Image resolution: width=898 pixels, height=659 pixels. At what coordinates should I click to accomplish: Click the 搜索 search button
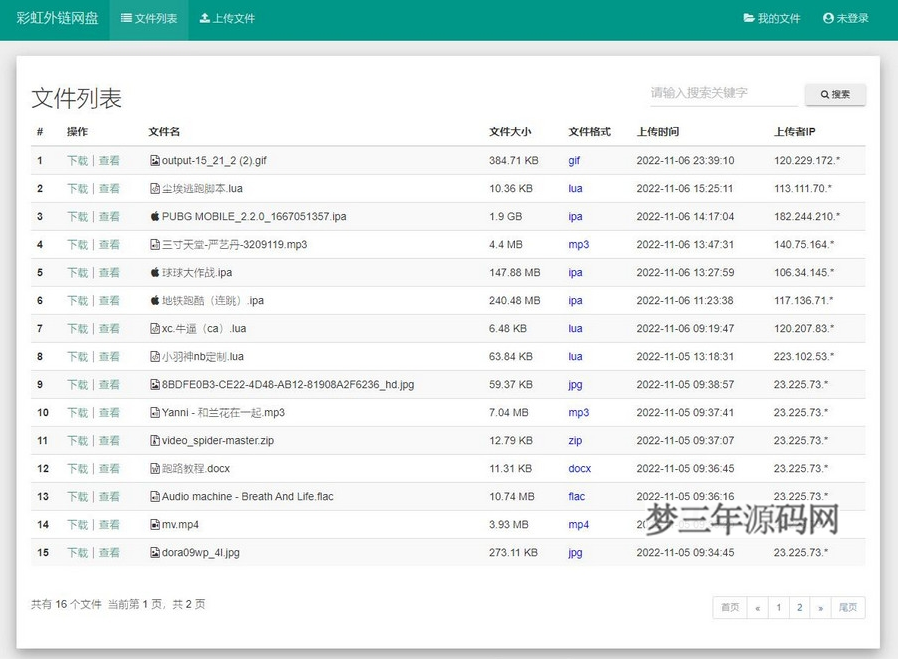click(835, 94)
